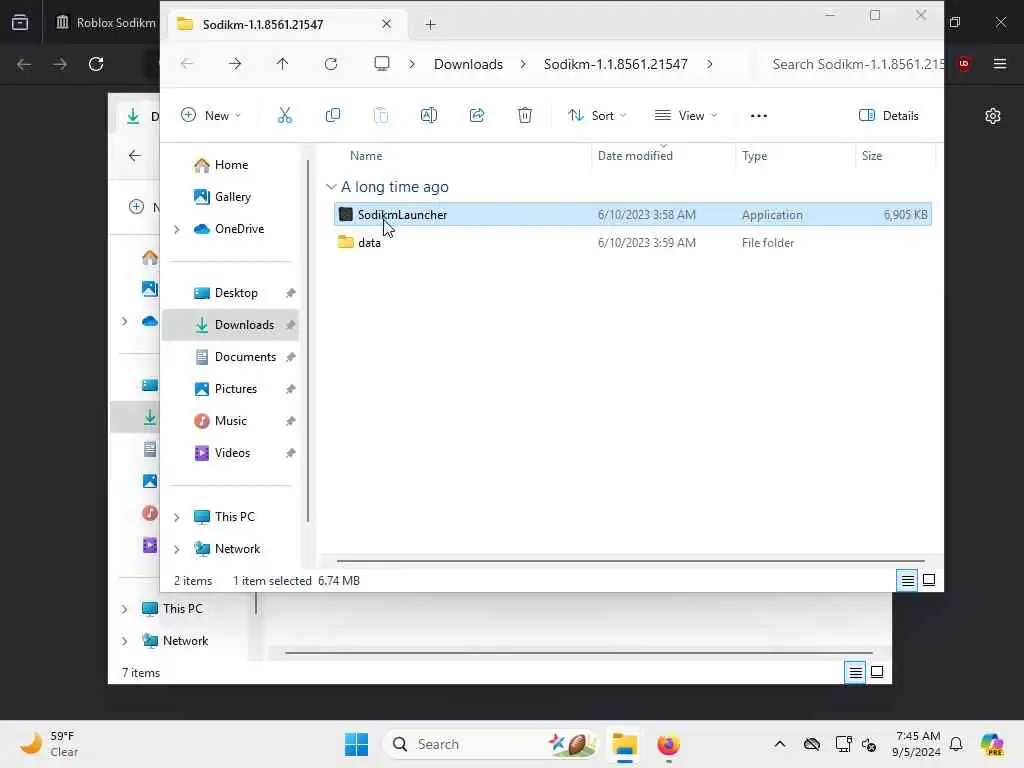Image resolution: width=1024 pixels, height=768 pixels.
Task: Switch to large icons view in back Explorer window
Action: point(877,672)
